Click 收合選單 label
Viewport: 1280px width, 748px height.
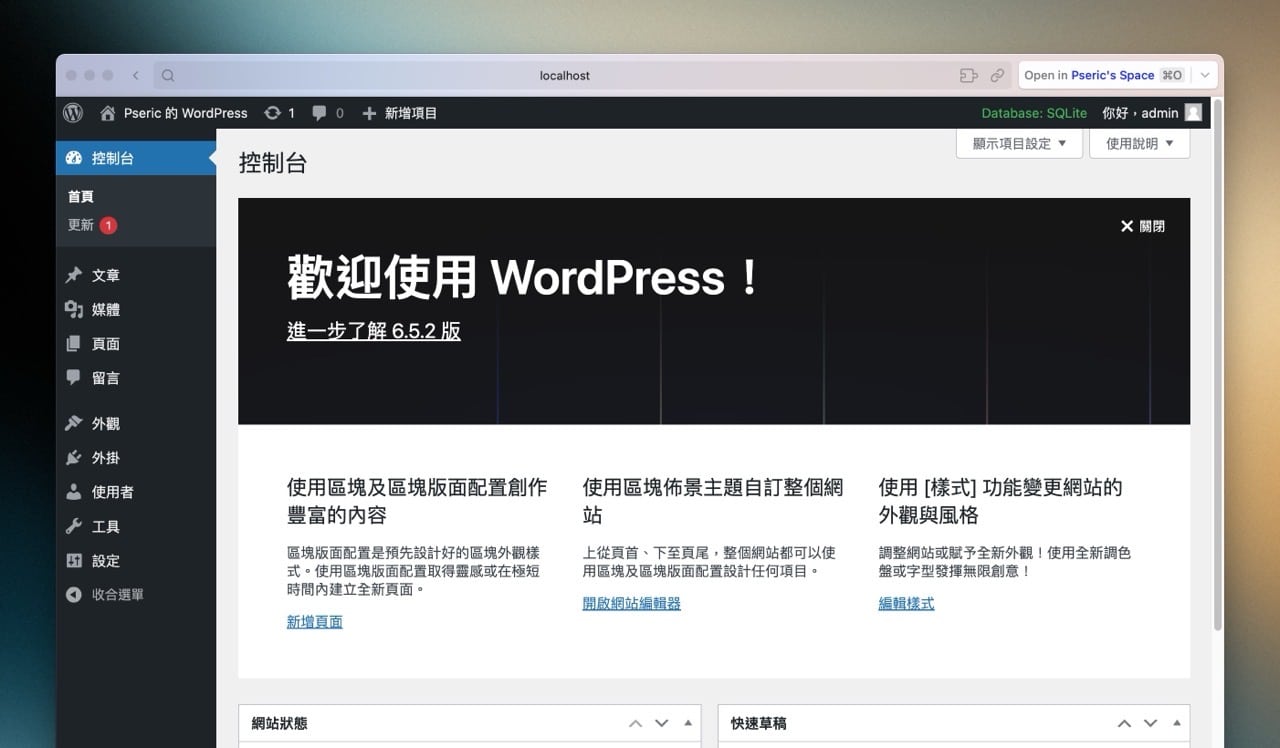coord(118,595)
